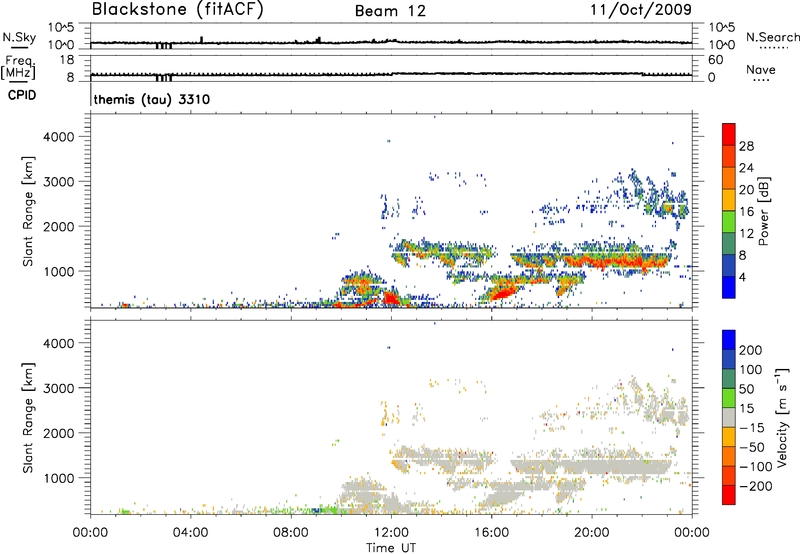Viewport: 800px width, 554px height.
Task: Click the -100 label on velocity colorbar
Action: coord(756,466)
